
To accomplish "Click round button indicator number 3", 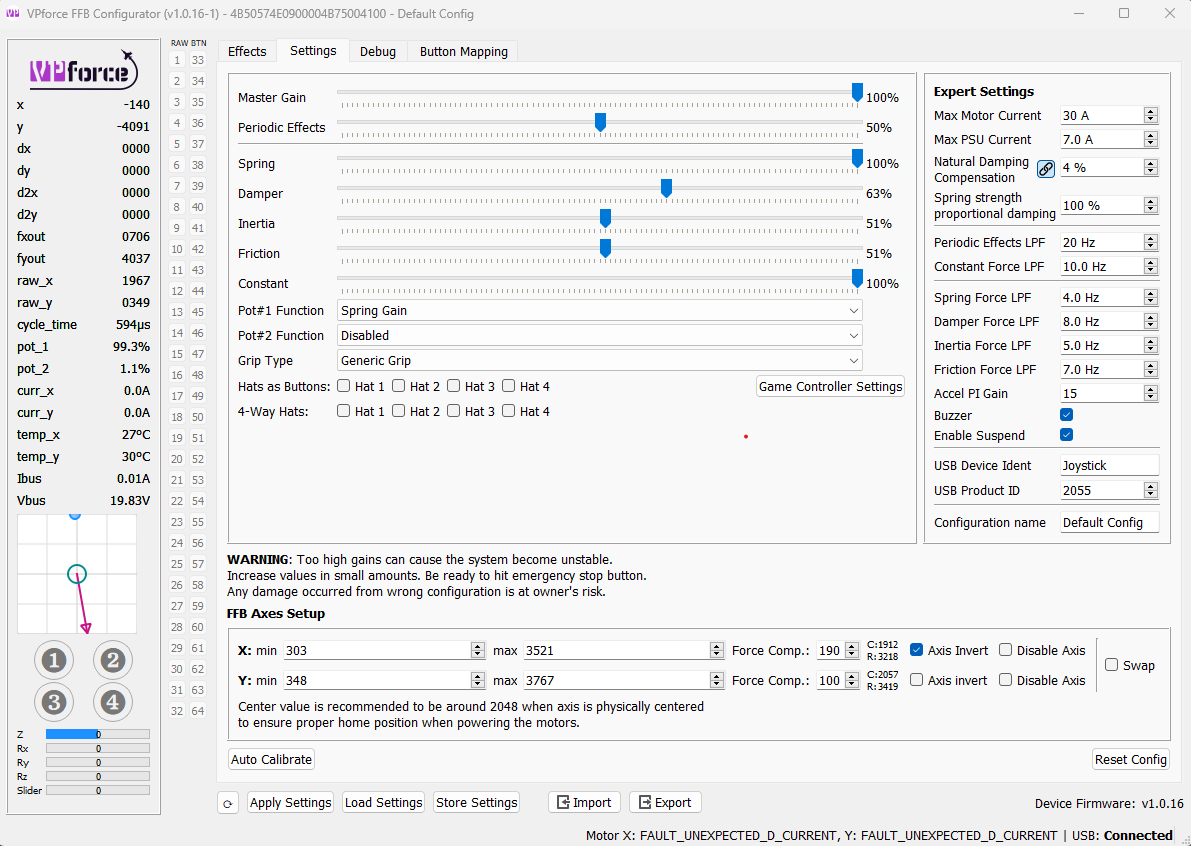I will pyautogui.click(x=54, y=702).
